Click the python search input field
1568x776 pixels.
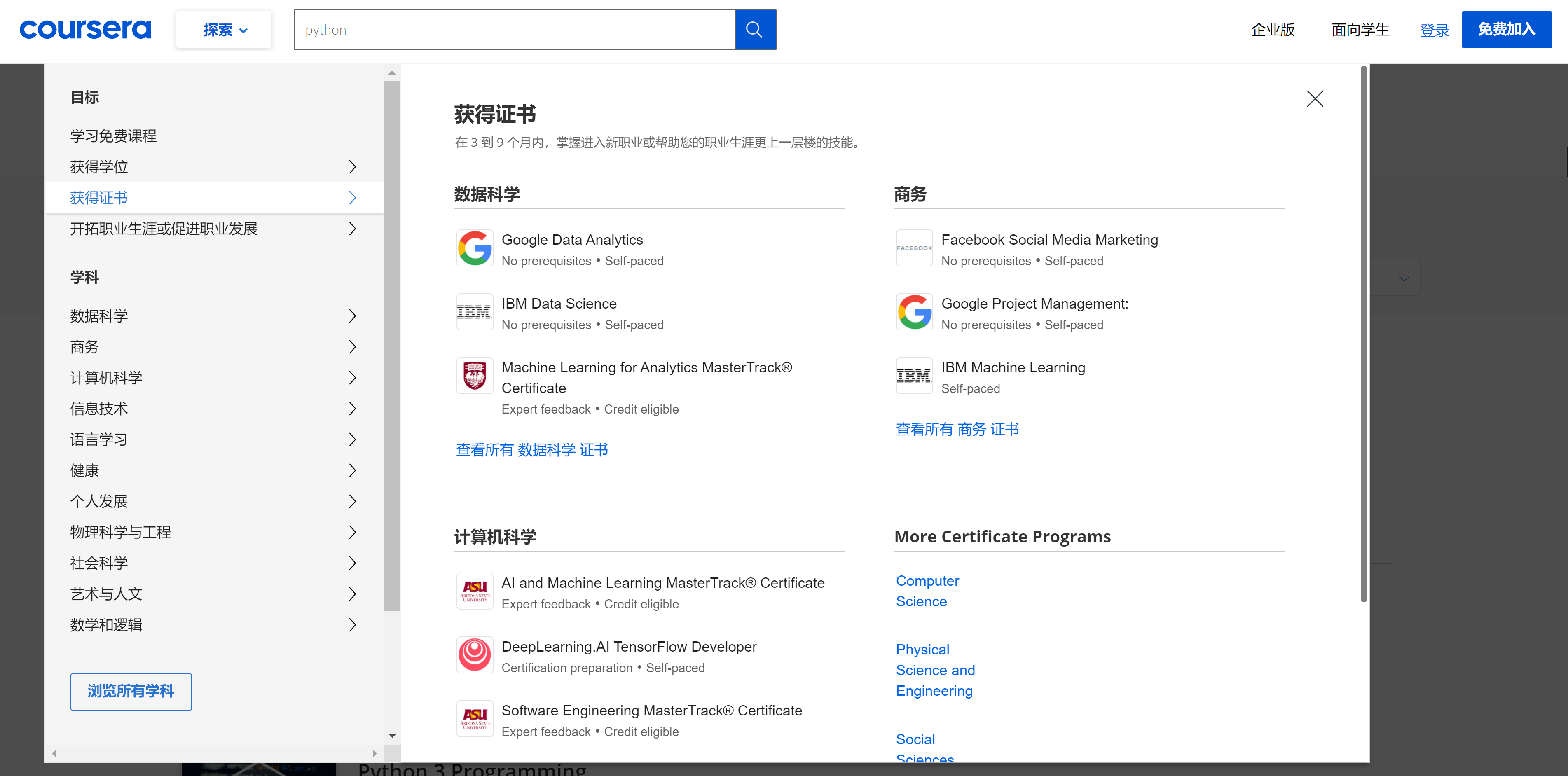pyautogui.click(x=514, y=30)
